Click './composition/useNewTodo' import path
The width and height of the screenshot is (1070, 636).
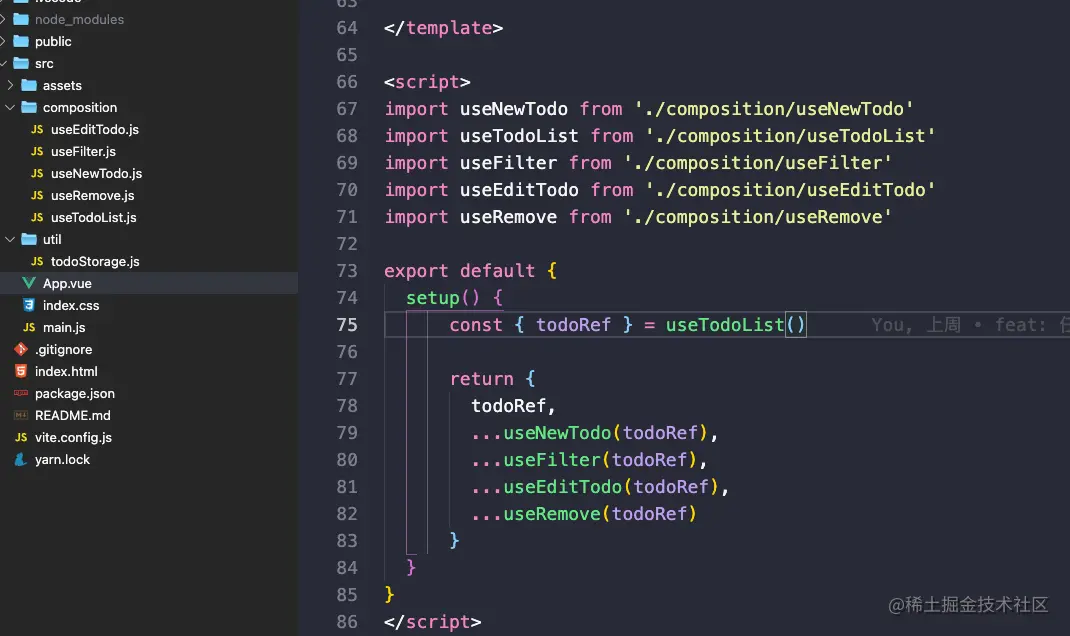tap(774, 109)
